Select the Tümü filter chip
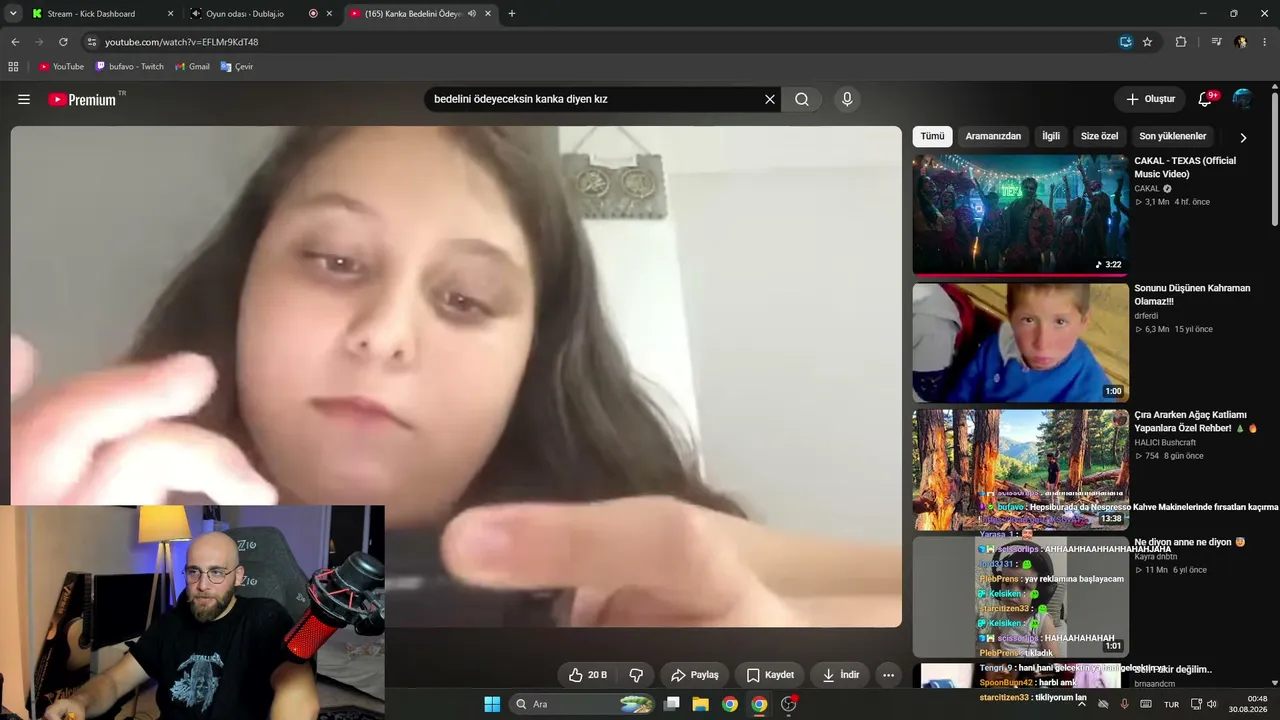This screenshot has height=720, width=1280. (933, 136)
